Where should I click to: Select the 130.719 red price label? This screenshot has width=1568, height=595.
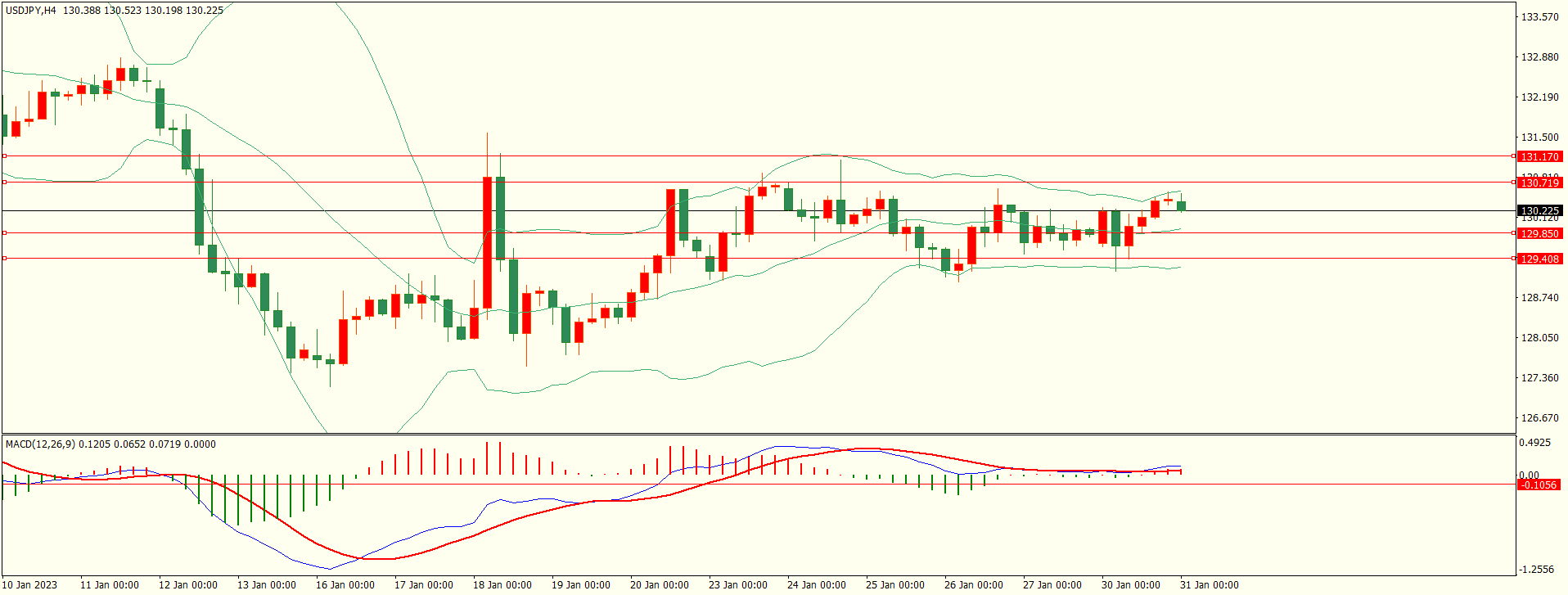(x=1539, y=183)
